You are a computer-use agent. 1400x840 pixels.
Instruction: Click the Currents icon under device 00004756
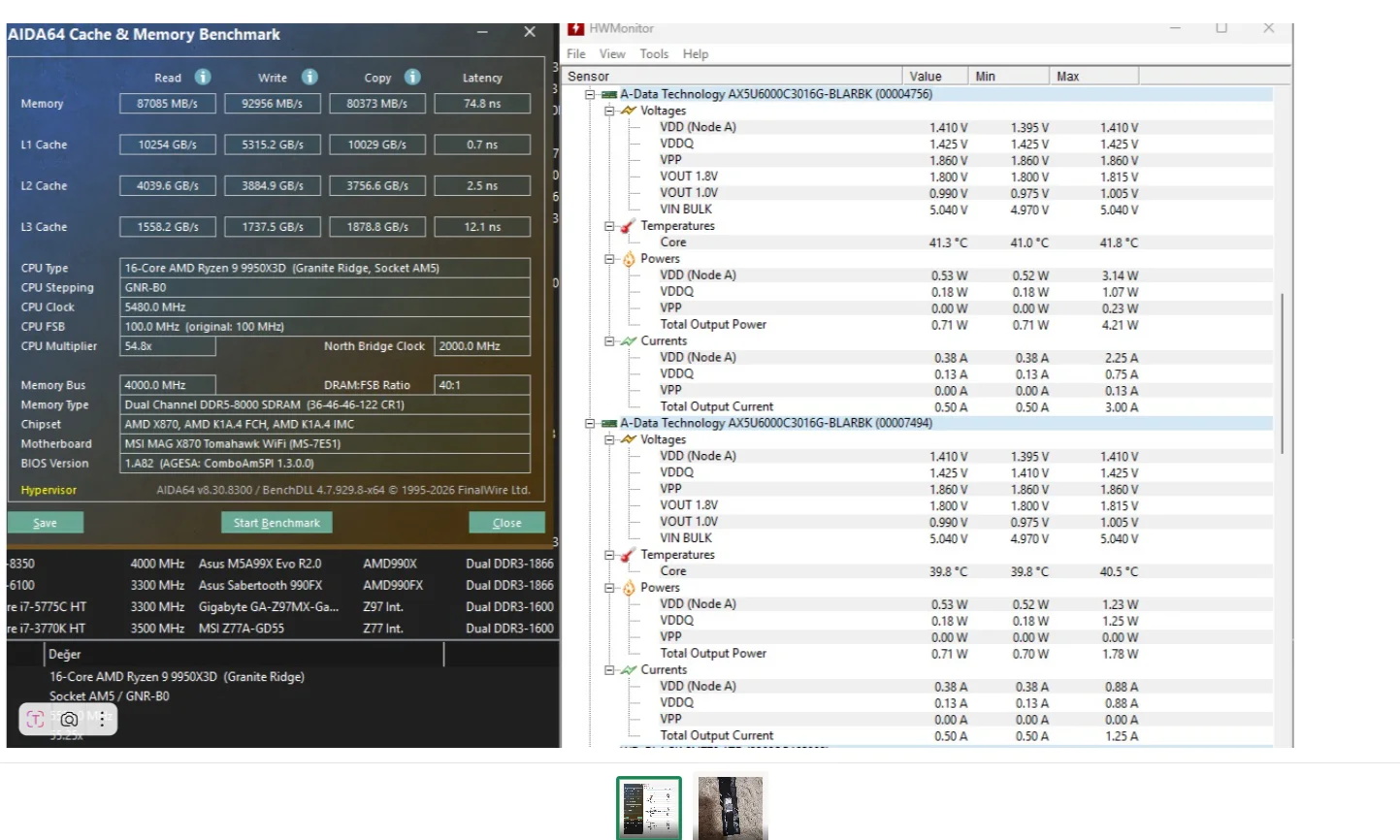click(x=629, y=341)
